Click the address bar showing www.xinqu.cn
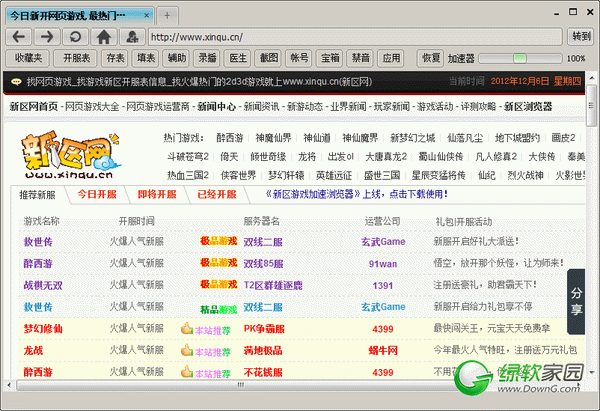Viewport: 600px width, 411px height. click(355, 37)
